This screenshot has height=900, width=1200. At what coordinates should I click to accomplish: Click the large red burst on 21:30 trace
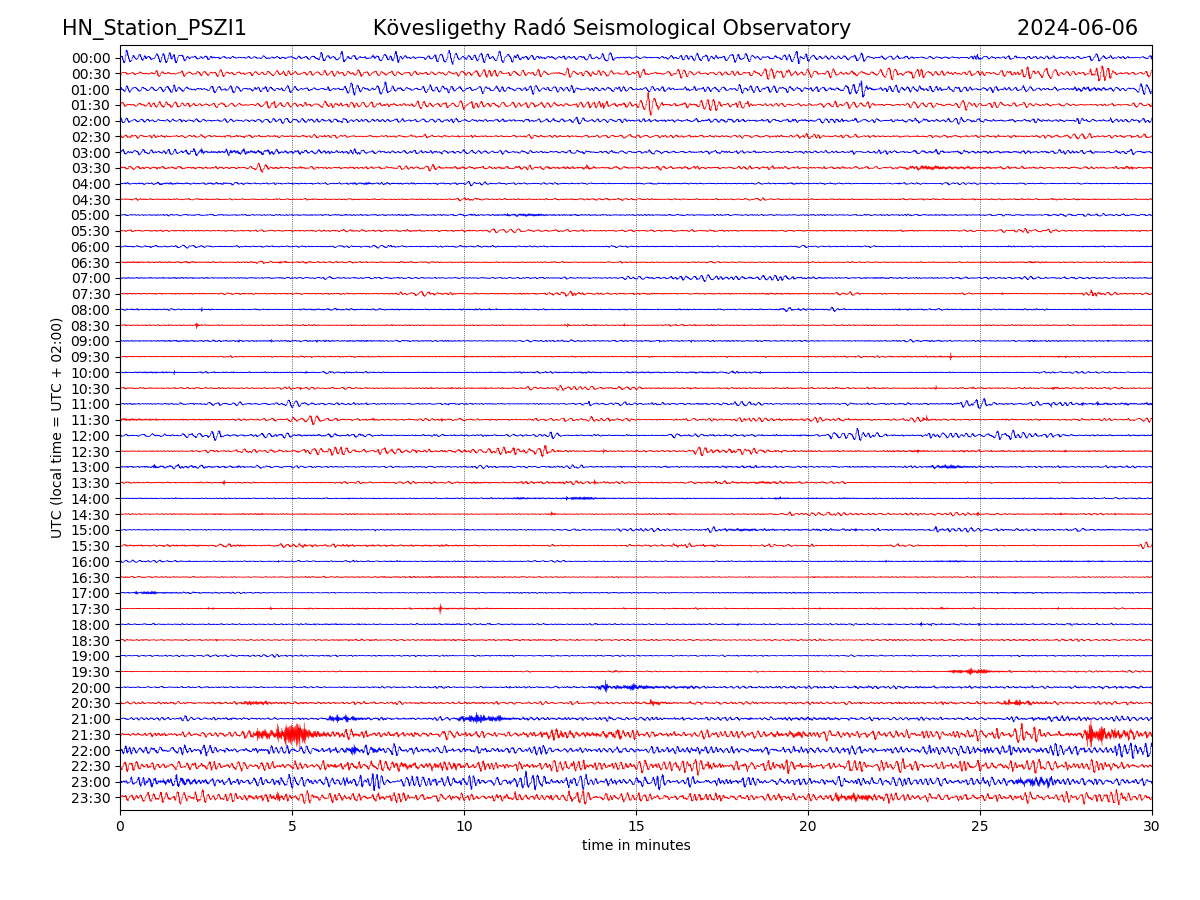coord(293,735)
